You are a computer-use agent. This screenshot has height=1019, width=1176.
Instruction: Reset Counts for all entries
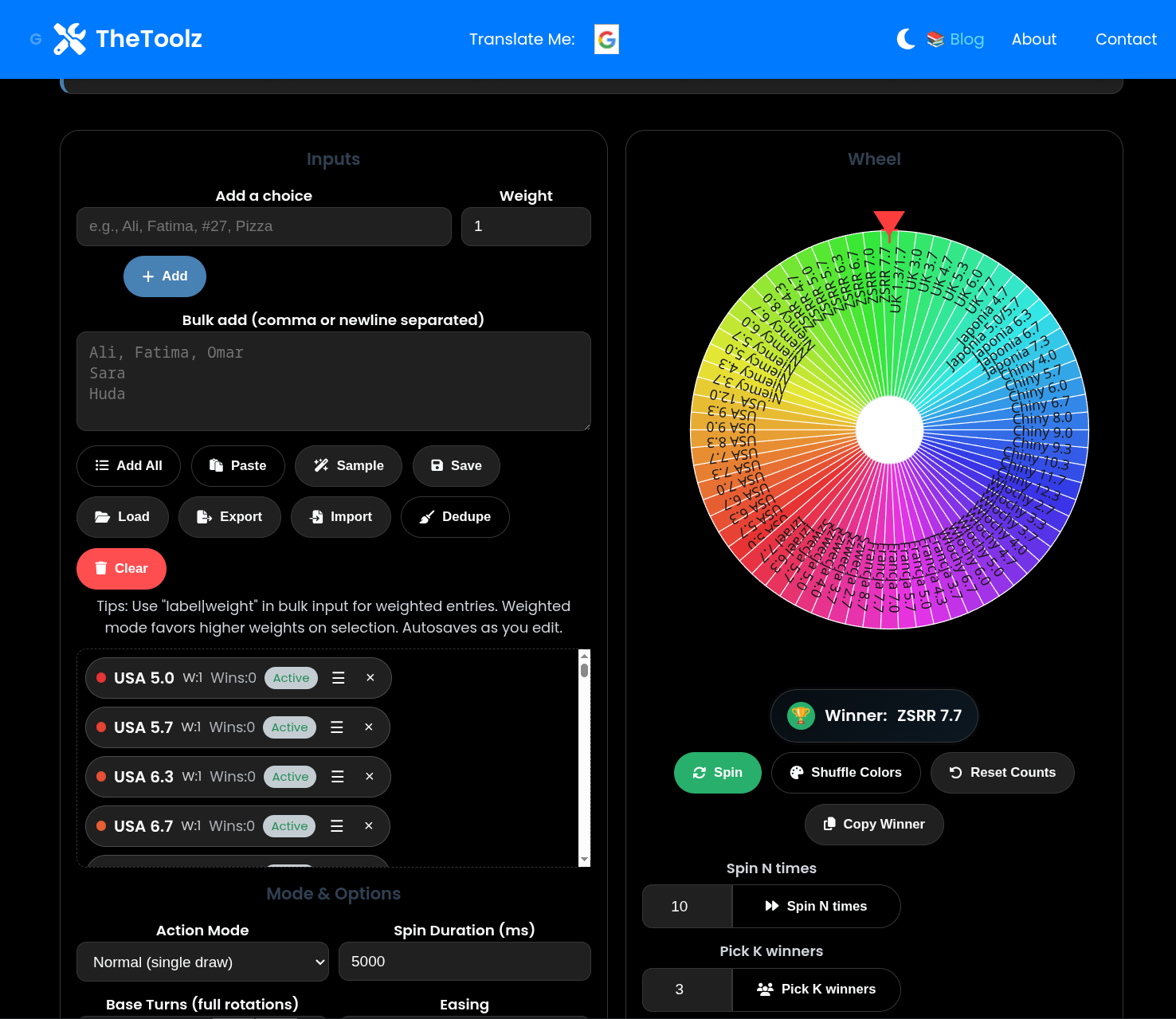[1002, 773]
